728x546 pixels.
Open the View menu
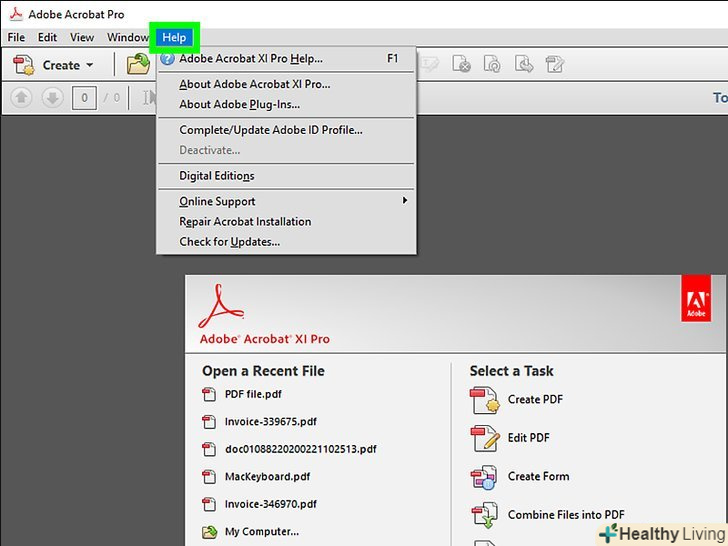[82, 37]
